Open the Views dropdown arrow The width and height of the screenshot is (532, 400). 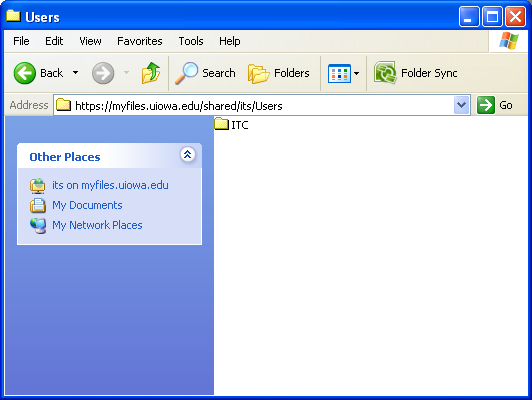(356, 73)
